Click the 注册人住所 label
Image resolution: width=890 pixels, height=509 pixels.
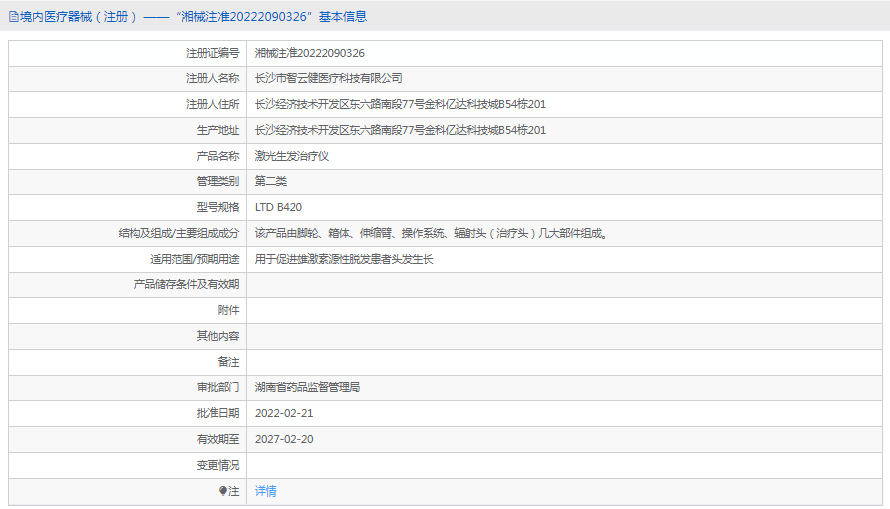tap(213, 104)
